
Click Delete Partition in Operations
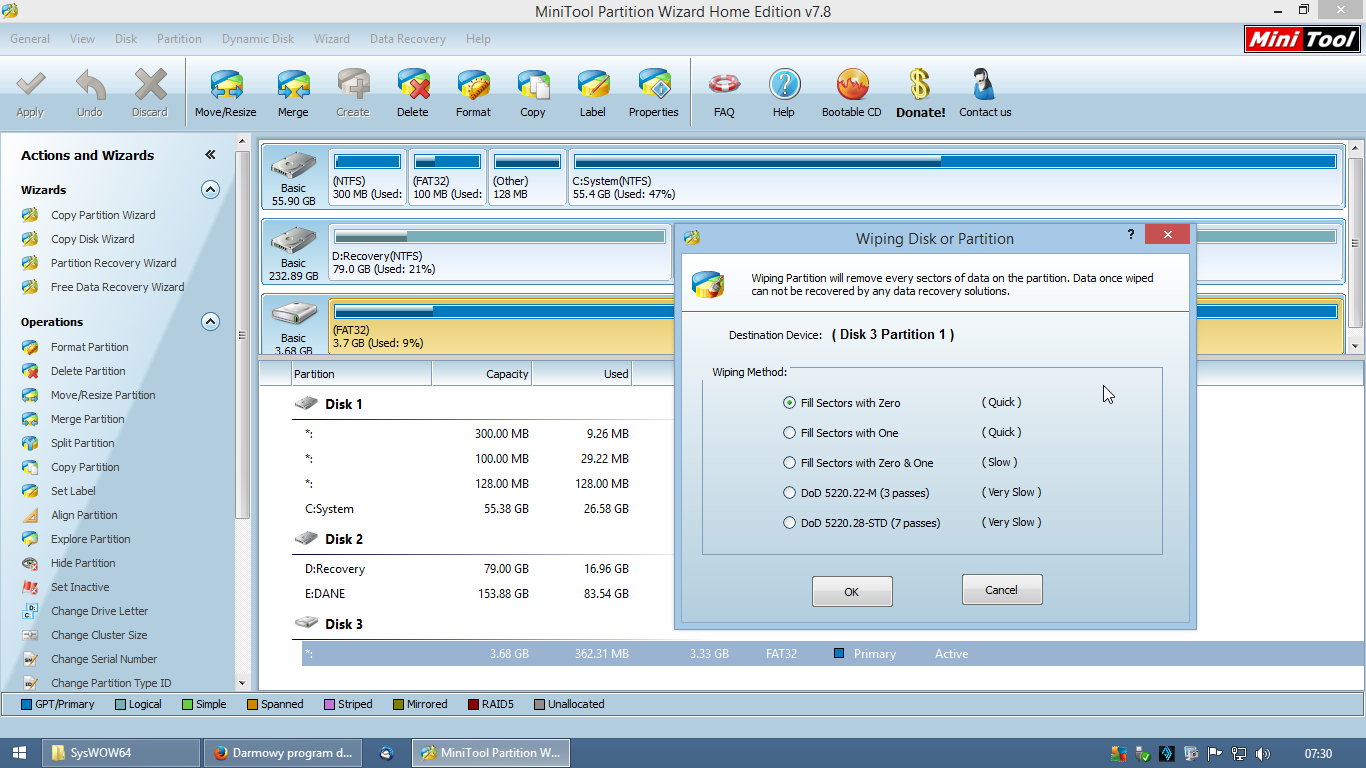[88, 371]
